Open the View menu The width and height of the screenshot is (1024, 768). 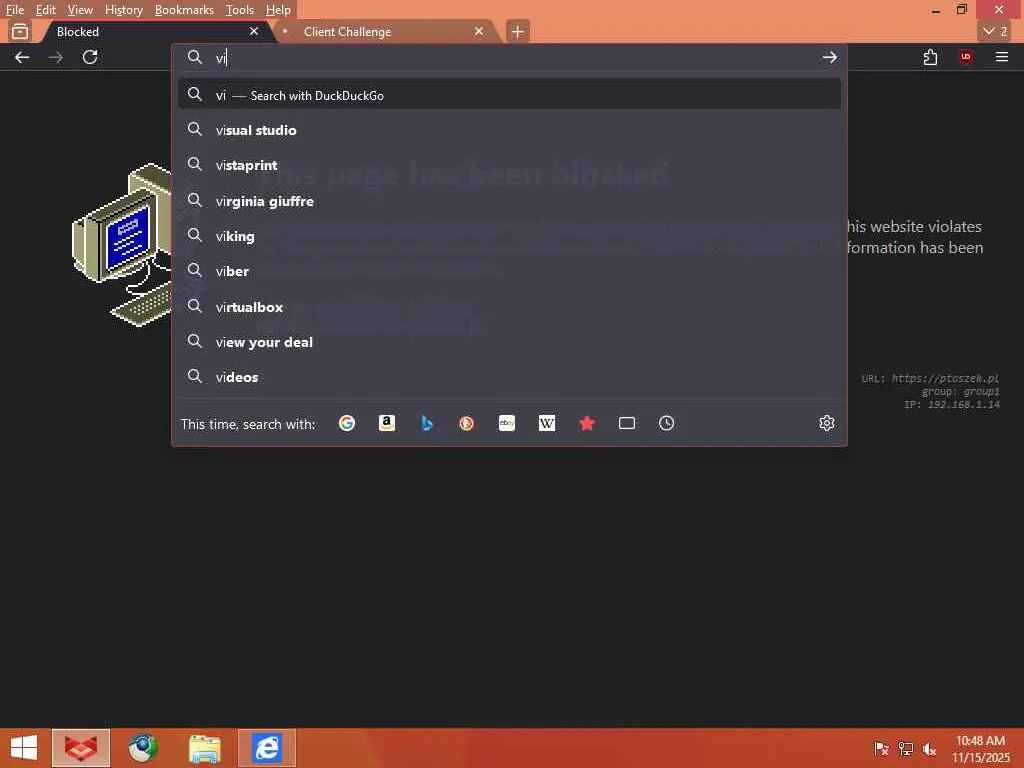[x=80, y=10]
